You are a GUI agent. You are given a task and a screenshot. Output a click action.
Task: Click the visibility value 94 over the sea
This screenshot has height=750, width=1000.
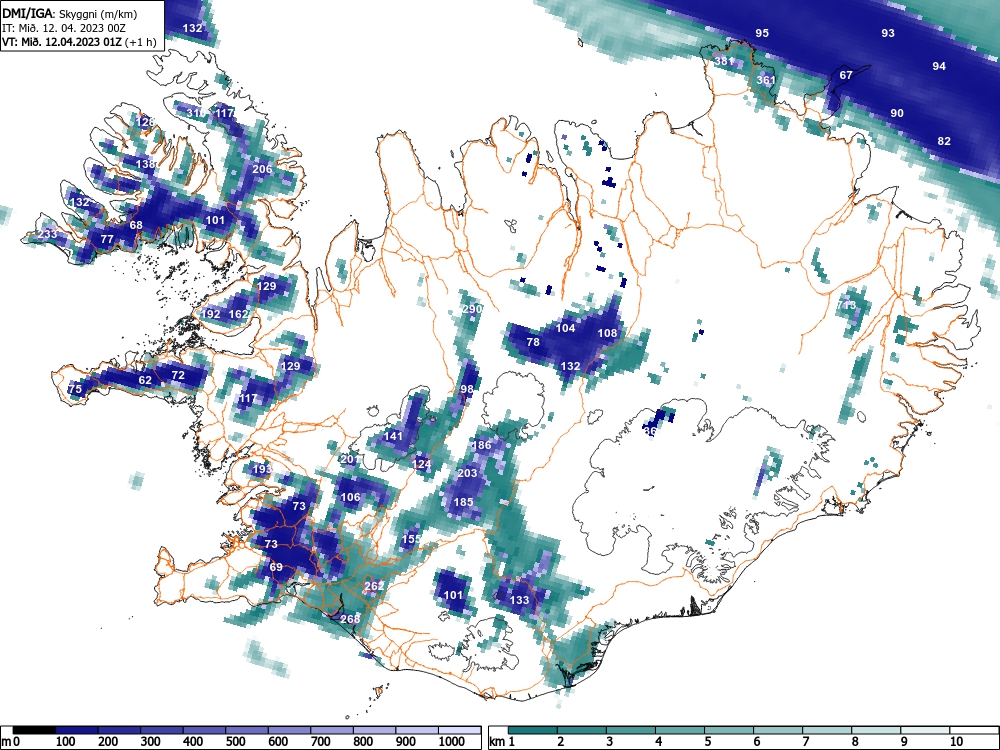(939, 66)
